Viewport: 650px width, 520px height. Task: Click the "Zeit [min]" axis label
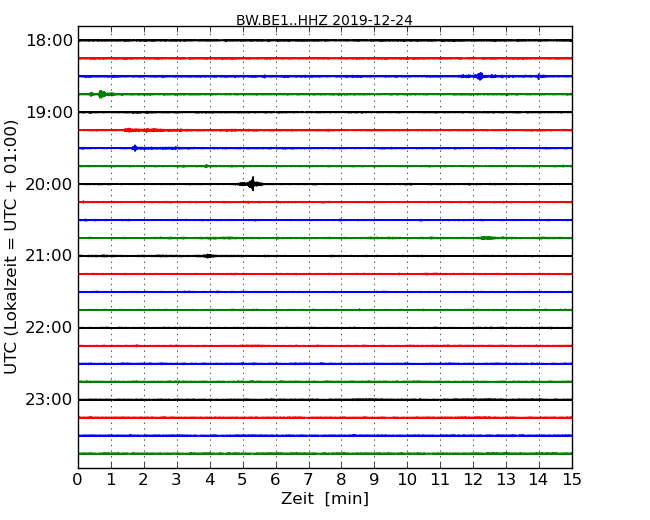tap(325, 498)
